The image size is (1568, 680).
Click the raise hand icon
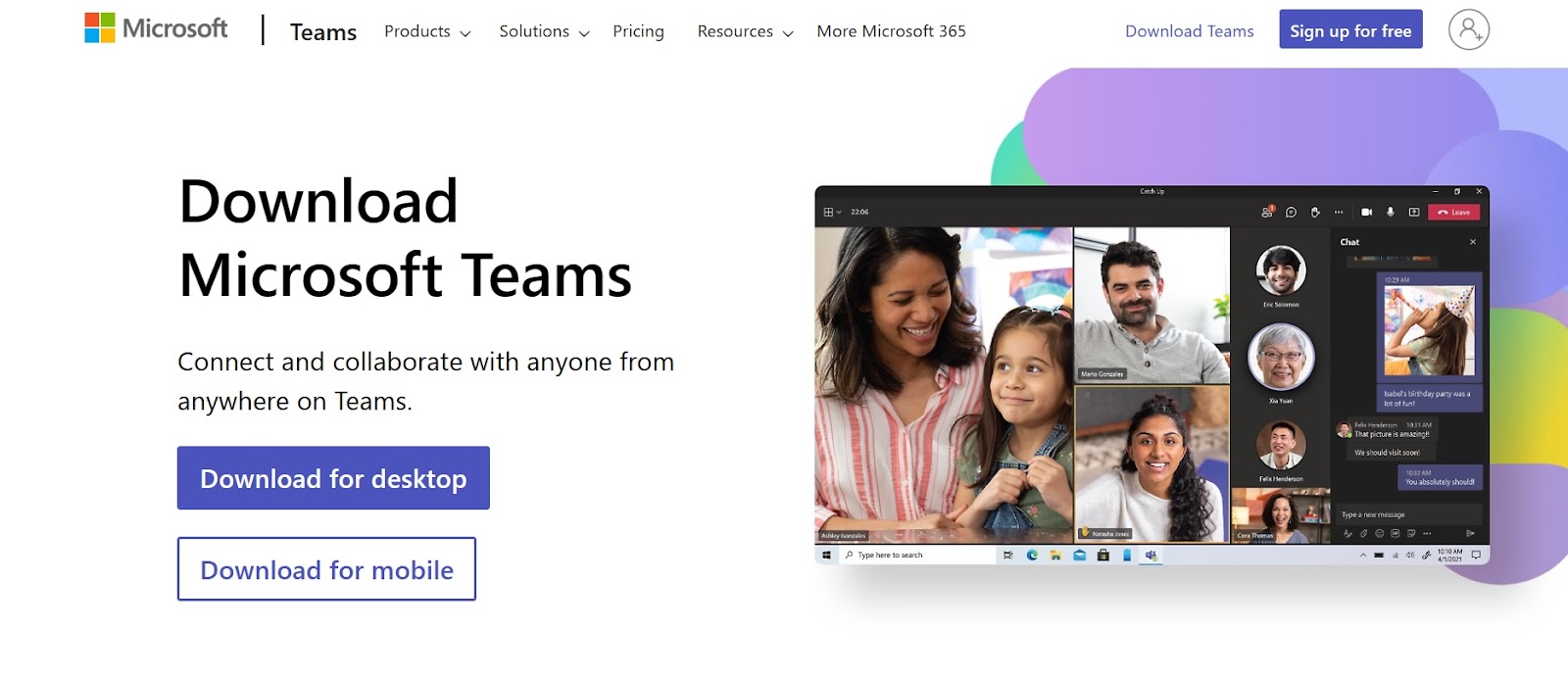tap(1315, 212)
